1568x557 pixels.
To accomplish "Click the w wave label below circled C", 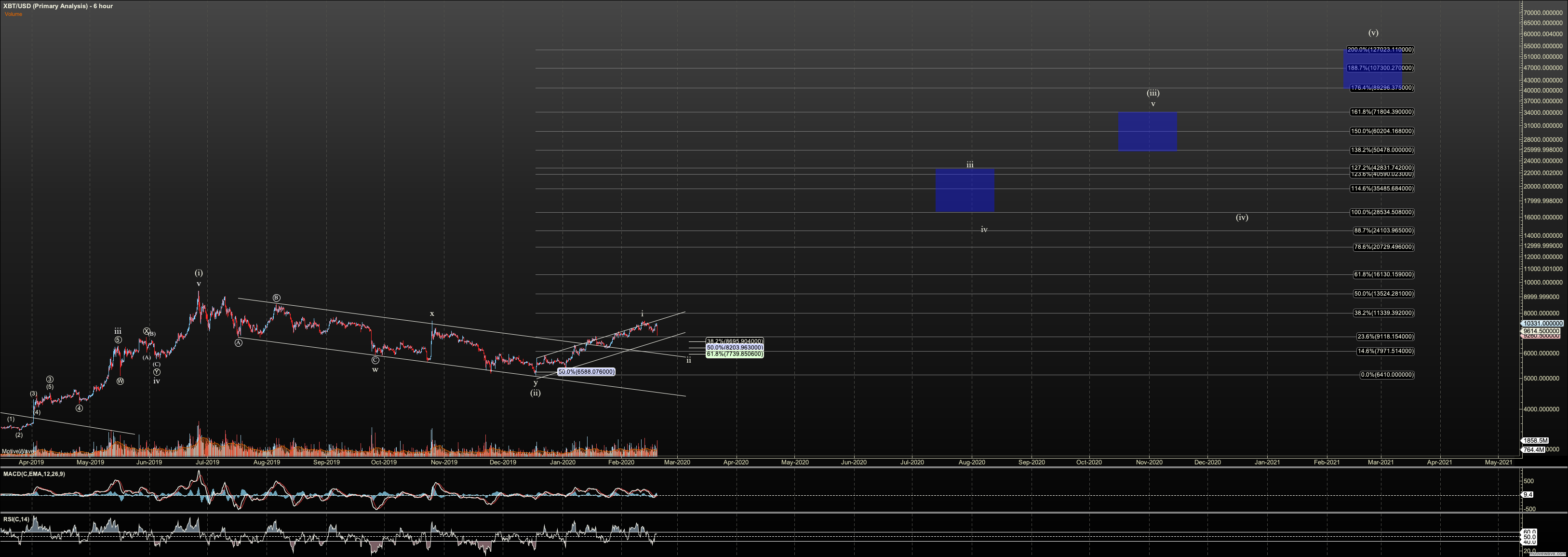I will pyautogui.click(x=375, y=369).
